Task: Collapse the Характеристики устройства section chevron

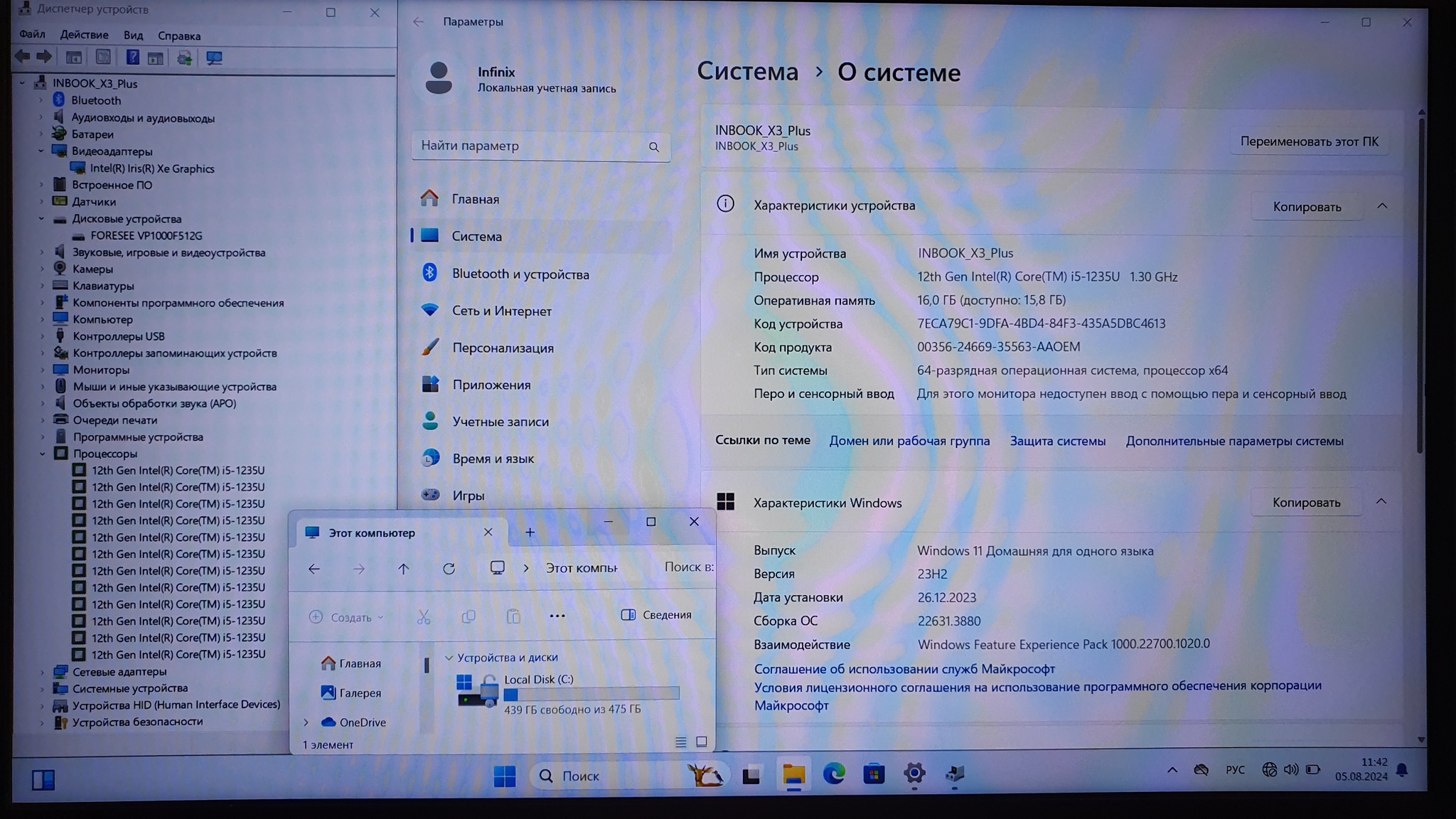Action: [x=1382, y=206]
